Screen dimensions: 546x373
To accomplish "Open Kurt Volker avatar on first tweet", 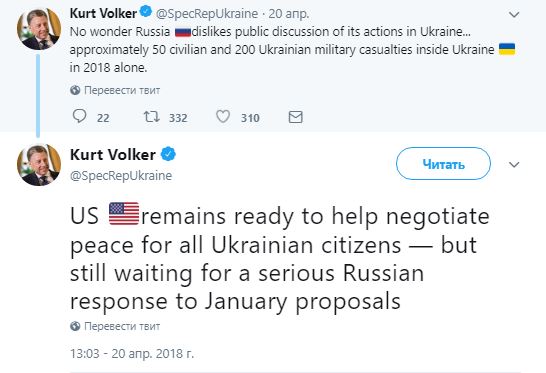I will click(39, 29).
